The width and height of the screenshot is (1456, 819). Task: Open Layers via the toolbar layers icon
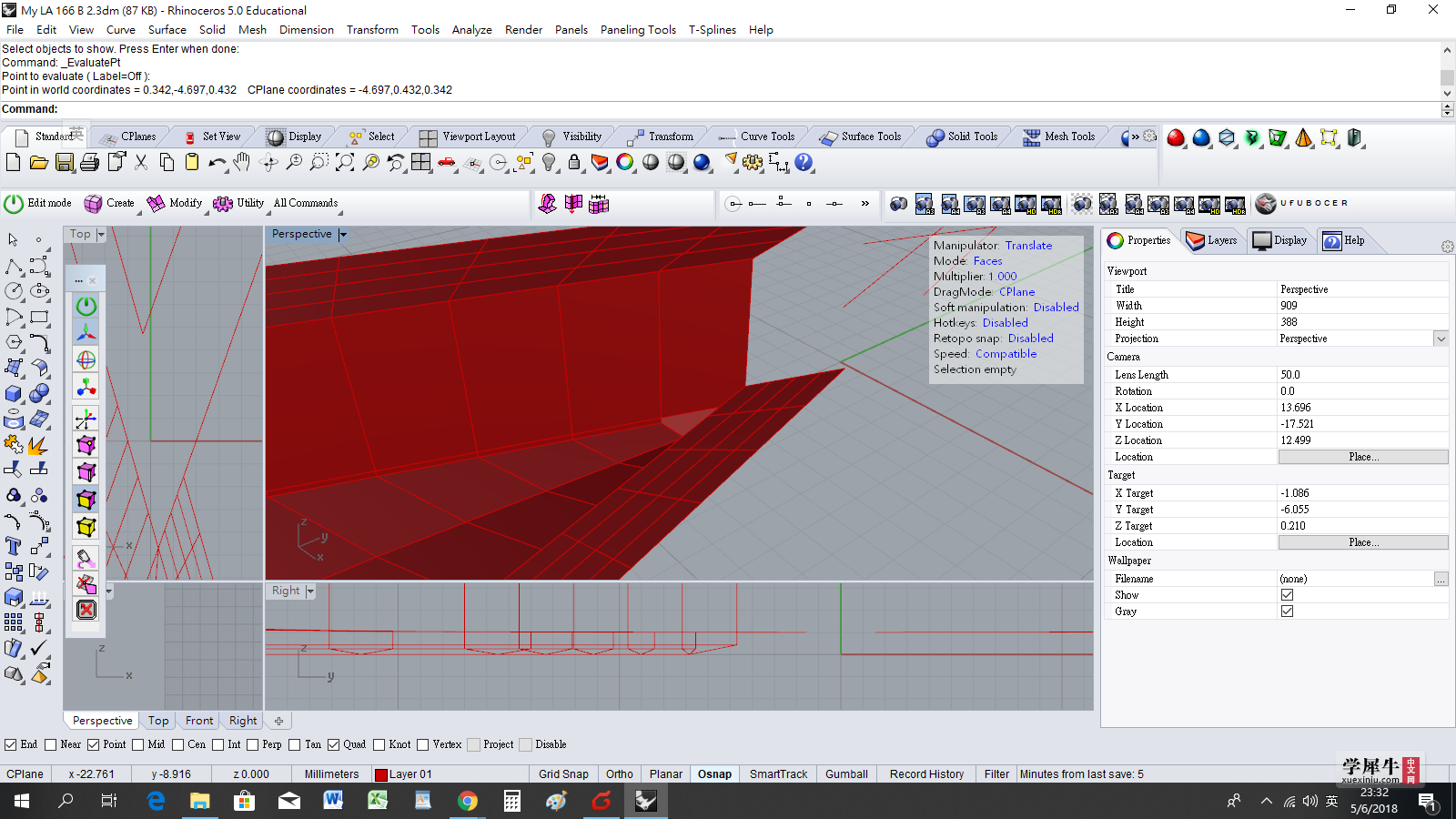[x=600, y=162]
